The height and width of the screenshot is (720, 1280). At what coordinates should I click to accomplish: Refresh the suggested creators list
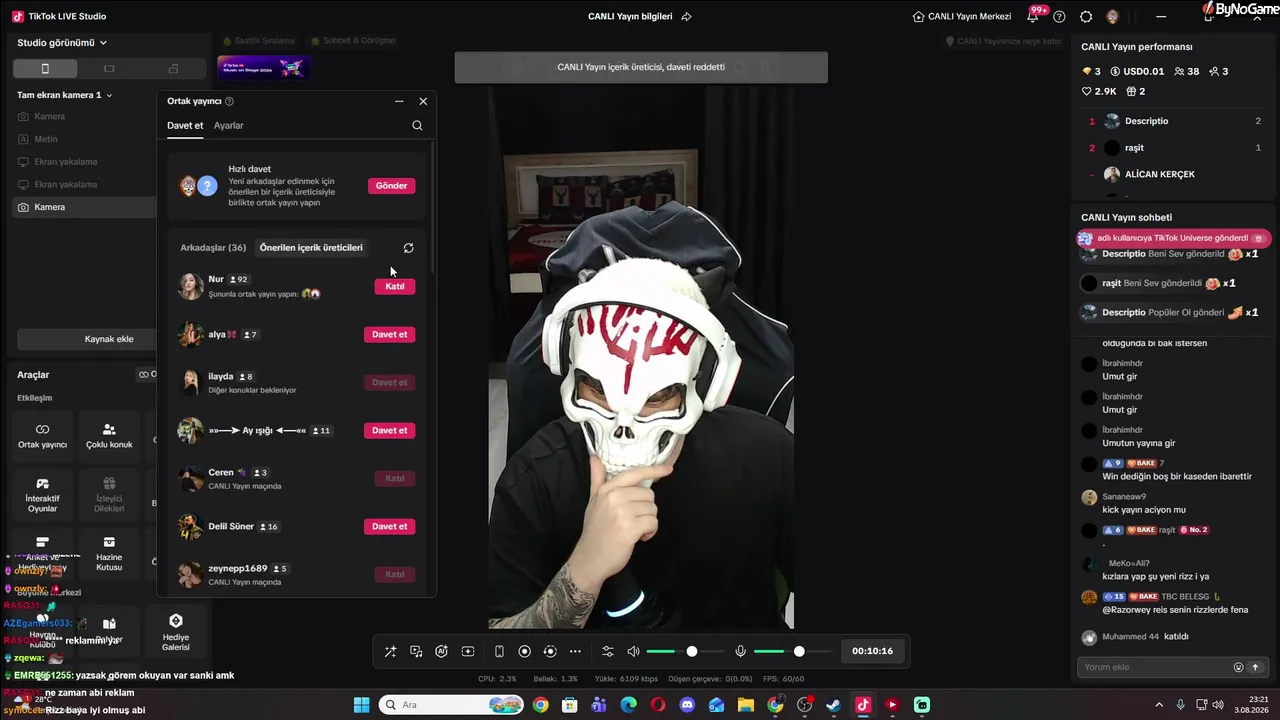coord(408,248)
